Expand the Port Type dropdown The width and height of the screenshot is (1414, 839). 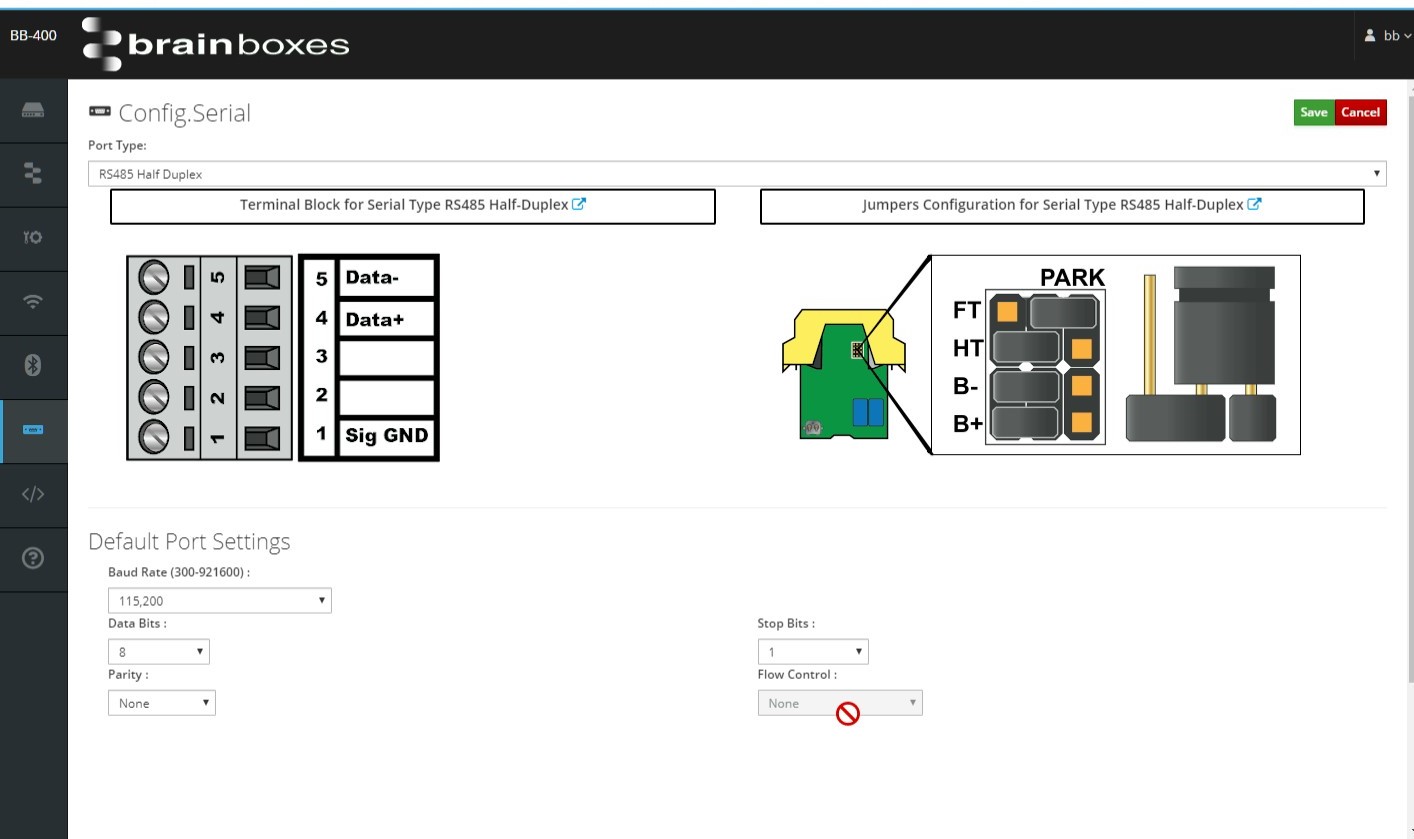pos(736,174)
